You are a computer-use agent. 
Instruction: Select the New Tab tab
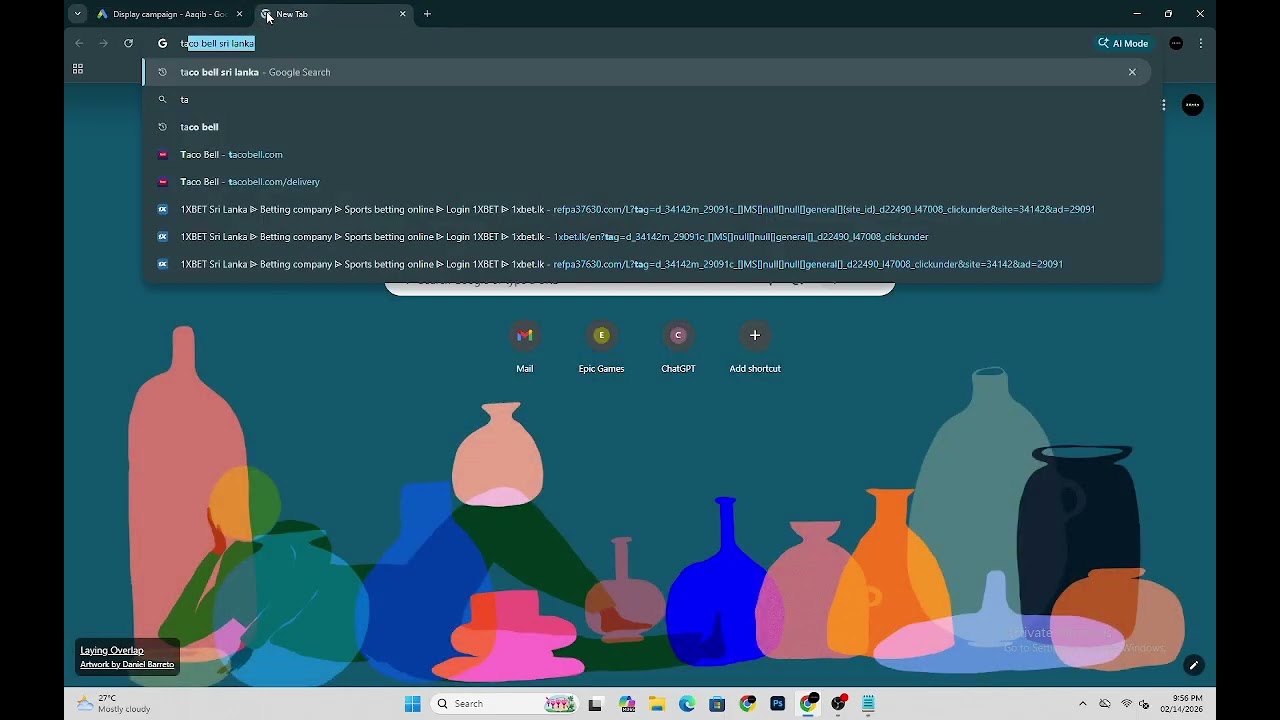(x=333, y=14)
